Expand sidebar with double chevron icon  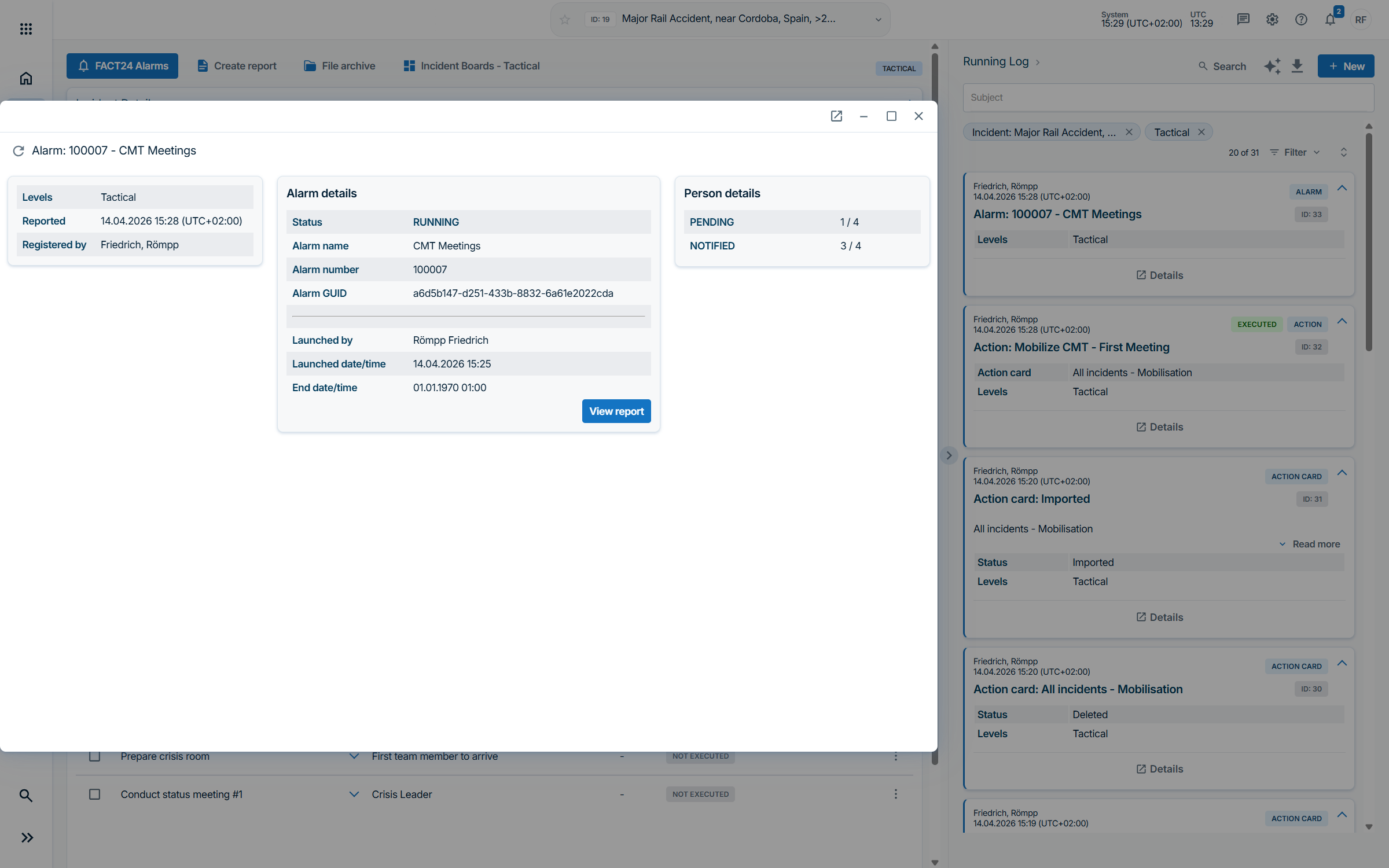(x=27, y=837)
